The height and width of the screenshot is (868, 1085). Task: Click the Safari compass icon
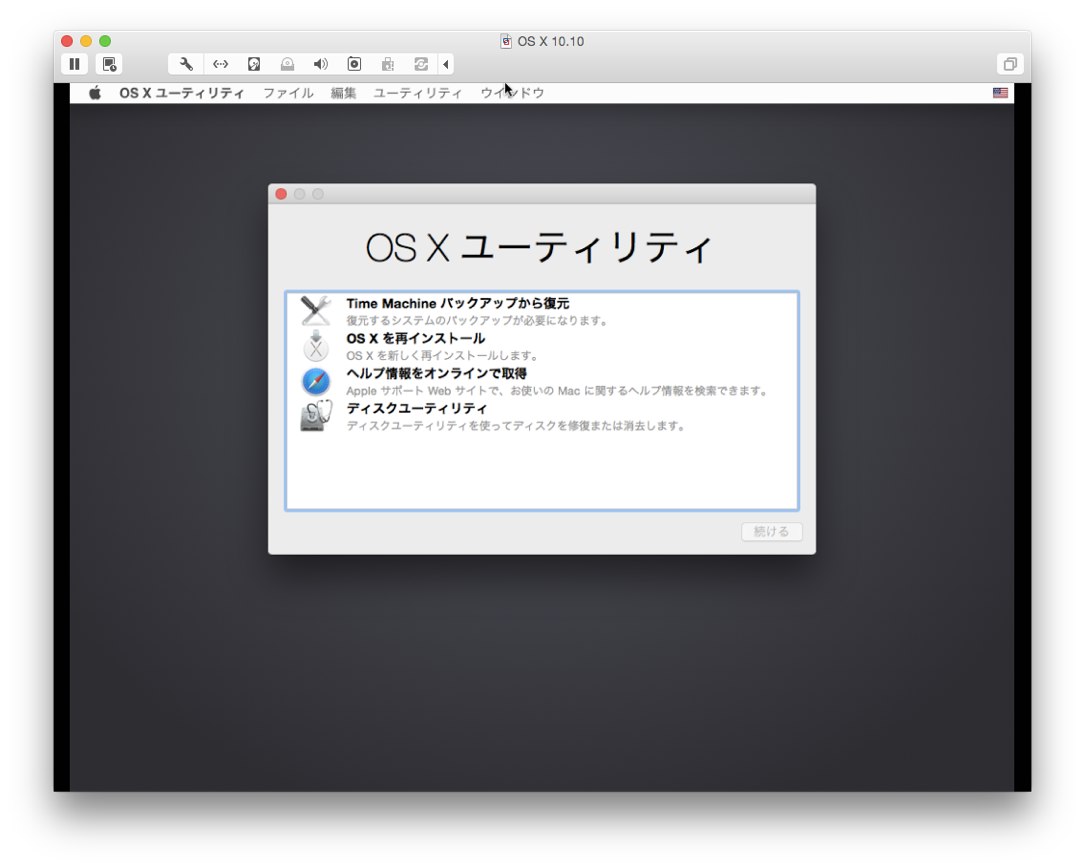[x=316, y=381]
